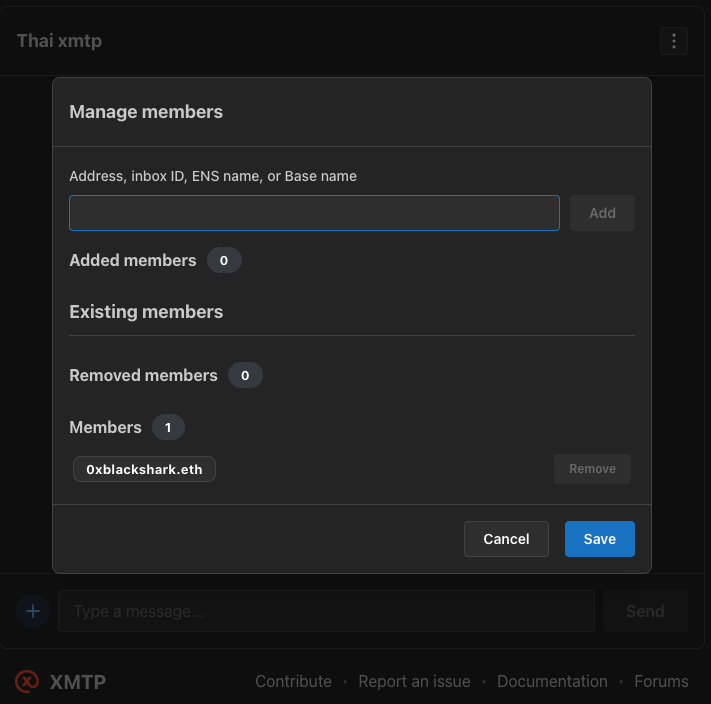Click the Send message button
The image size is (711, 704).
pos(645,611)
